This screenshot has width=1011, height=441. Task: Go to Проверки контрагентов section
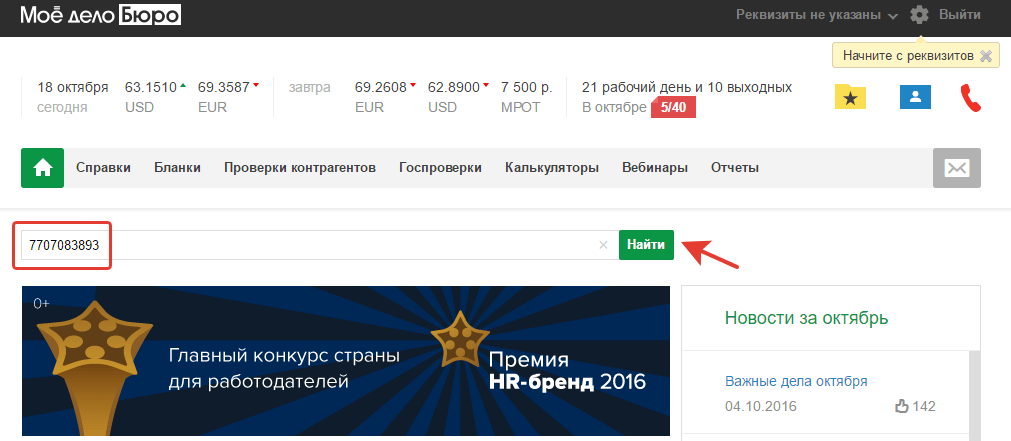[300, 168]
